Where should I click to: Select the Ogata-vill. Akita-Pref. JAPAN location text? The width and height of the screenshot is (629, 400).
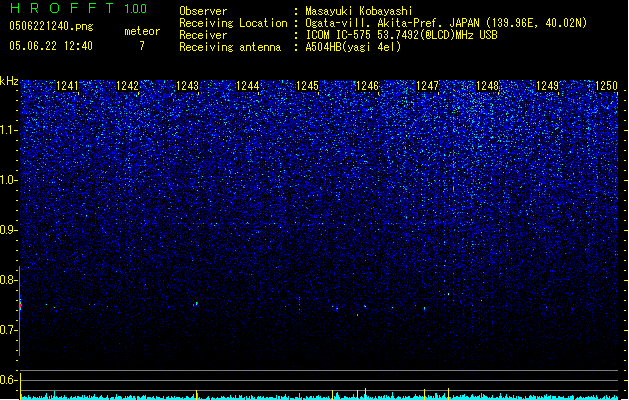(446, 23)
